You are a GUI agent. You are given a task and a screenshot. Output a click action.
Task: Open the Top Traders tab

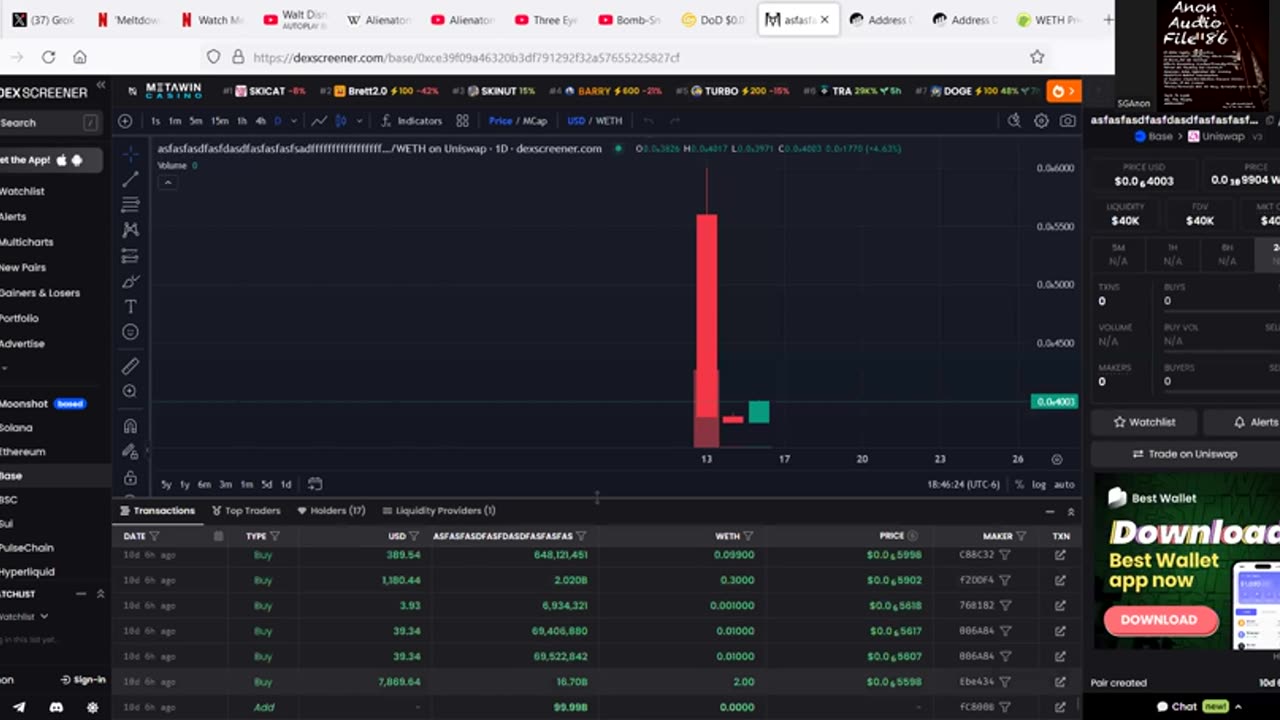[246, 510]
